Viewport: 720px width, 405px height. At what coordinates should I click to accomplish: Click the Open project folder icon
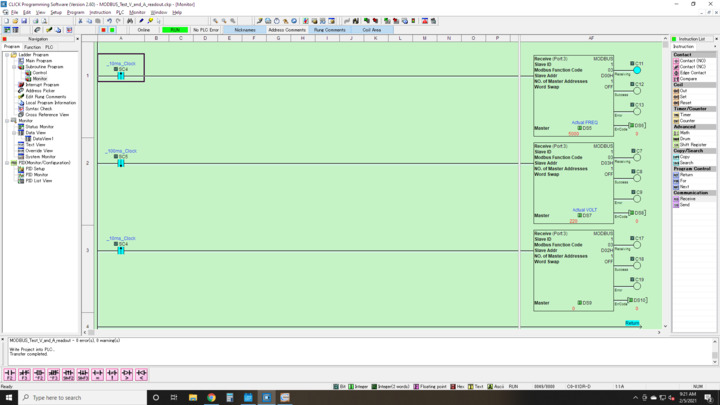15,21
